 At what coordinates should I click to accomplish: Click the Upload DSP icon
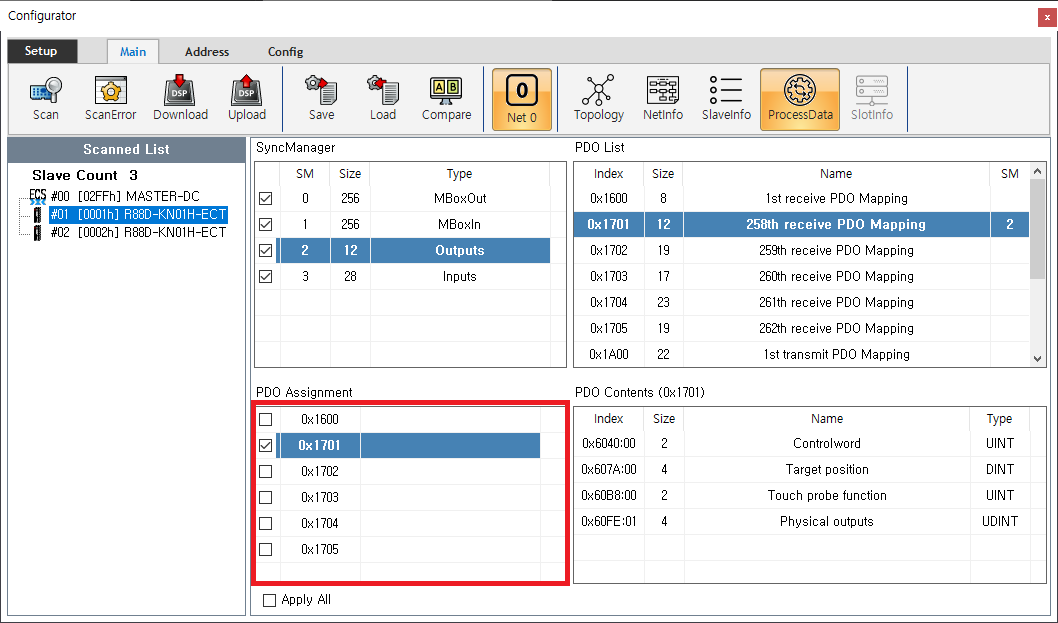point(247,98)
